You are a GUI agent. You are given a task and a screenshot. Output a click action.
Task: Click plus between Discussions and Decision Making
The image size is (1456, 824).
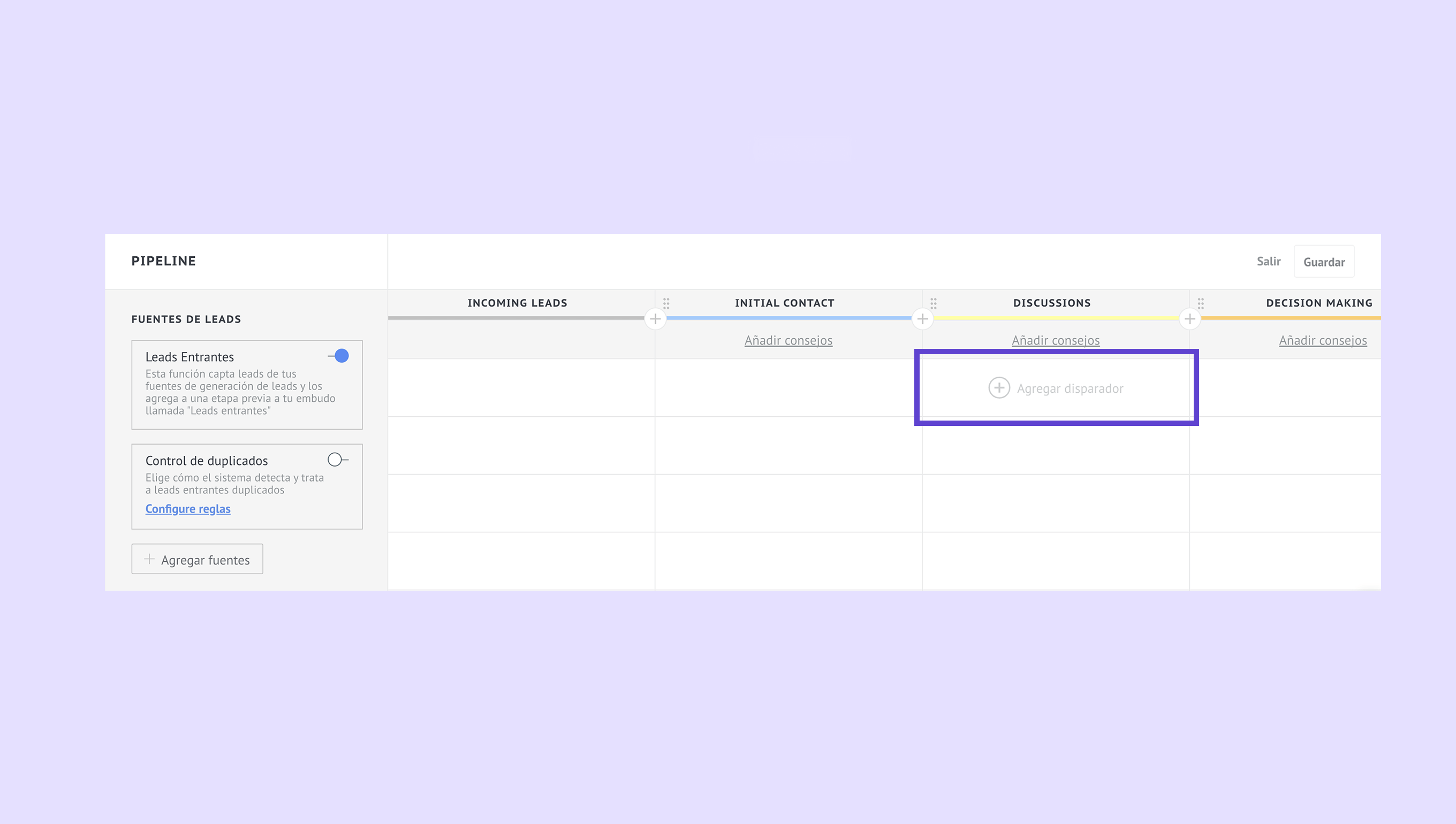pos(1189,318)
